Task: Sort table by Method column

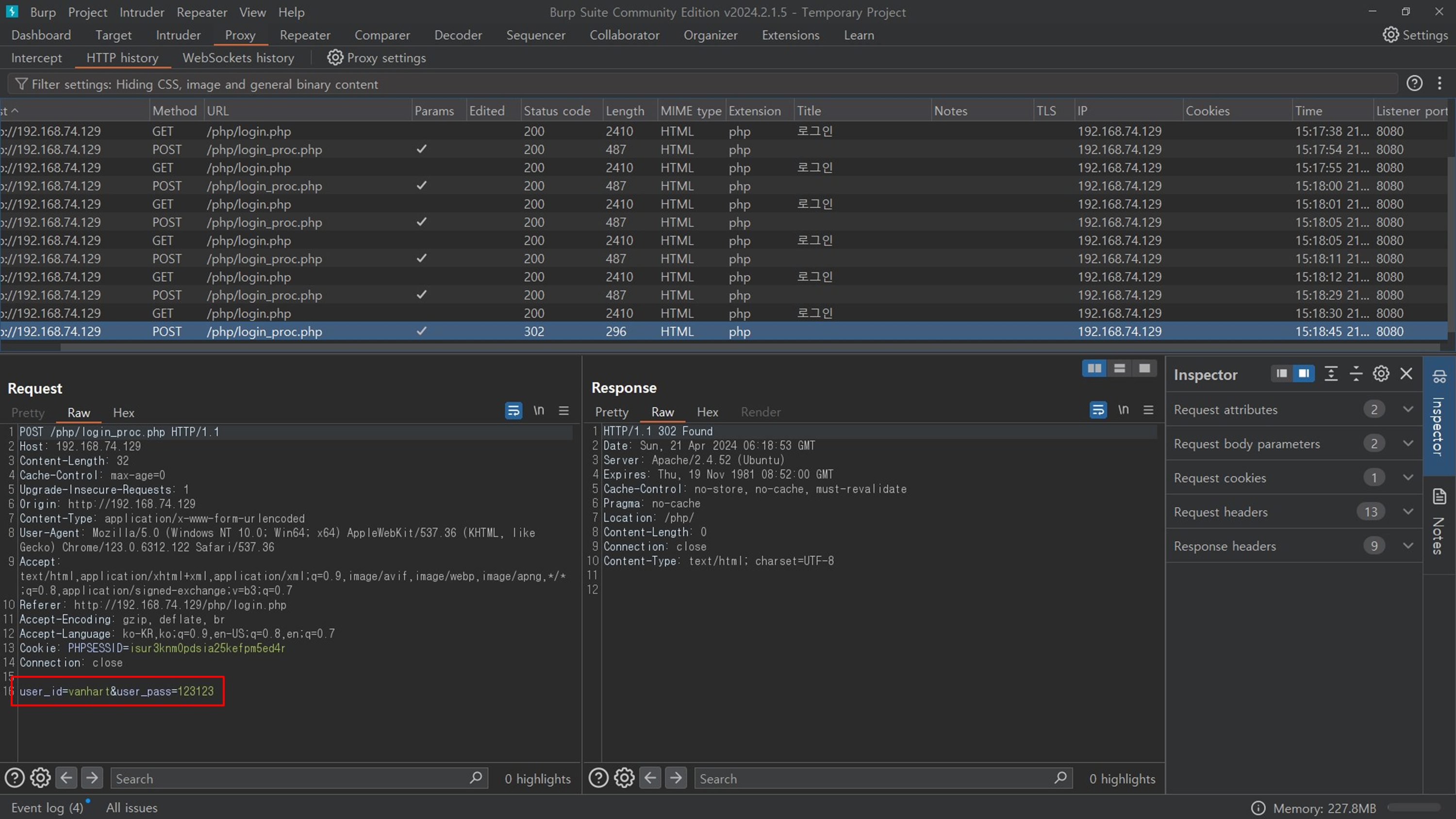Action: point(176,111)
